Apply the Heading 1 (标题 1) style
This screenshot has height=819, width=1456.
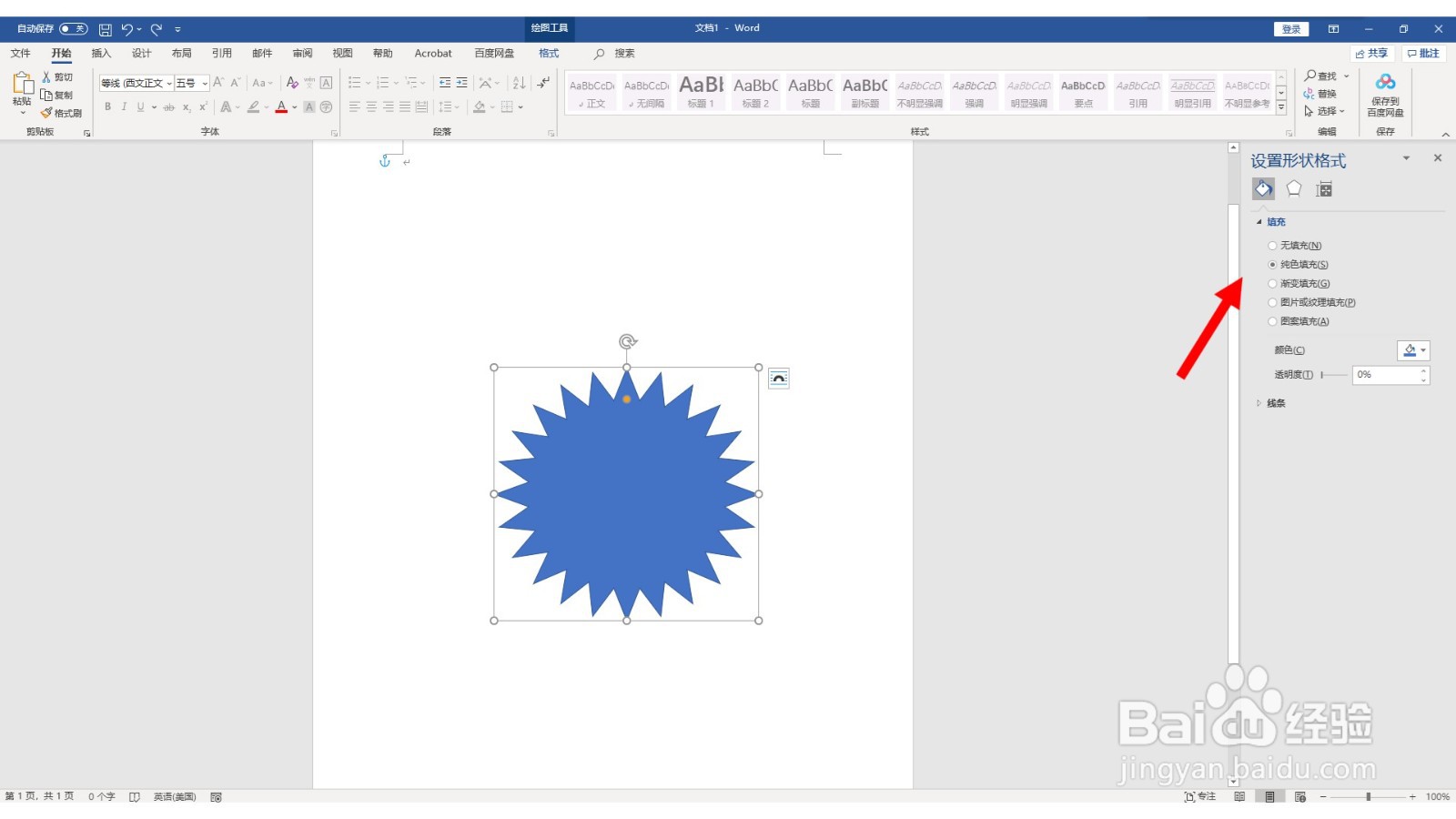tap(701, 92)
